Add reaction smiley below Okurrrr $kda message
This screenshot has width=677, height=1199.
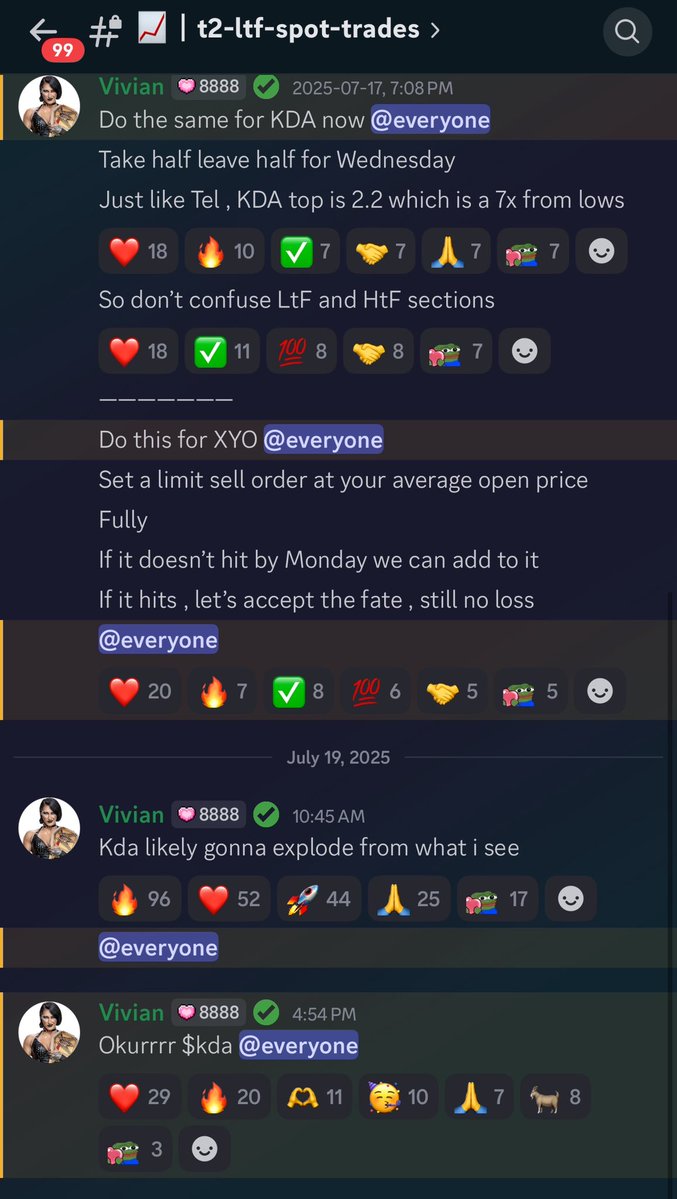[x=204, y=1149]
